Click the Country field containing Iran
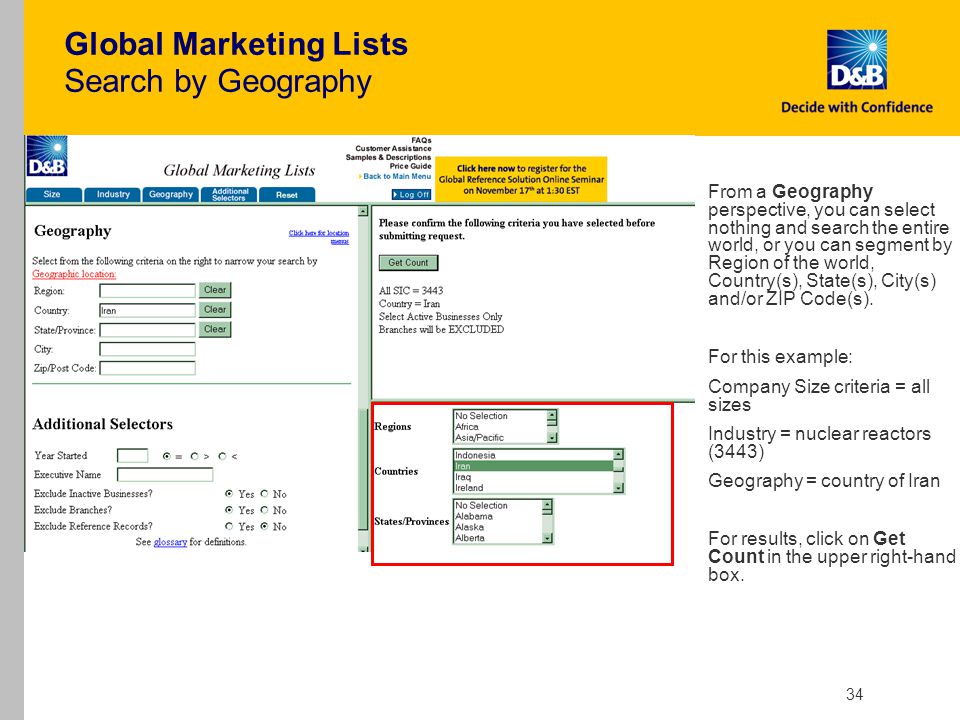The image size is (960, 720). [148, 310]
